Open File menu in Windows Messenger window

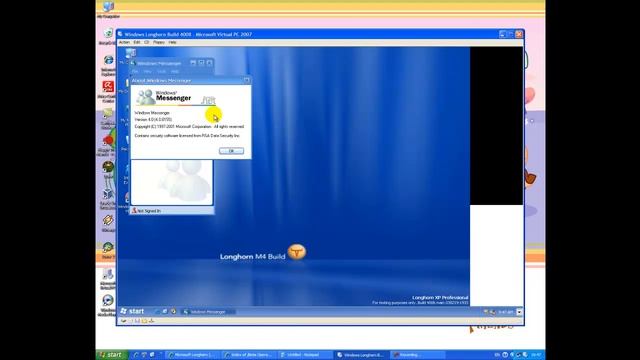(x=135, y=71)
